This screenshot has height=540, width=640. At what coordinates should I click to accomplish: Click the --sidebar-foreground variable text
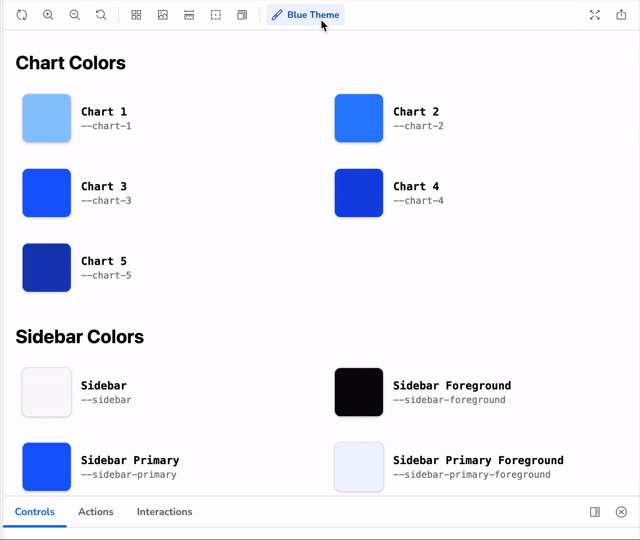[x=449, y=400]
